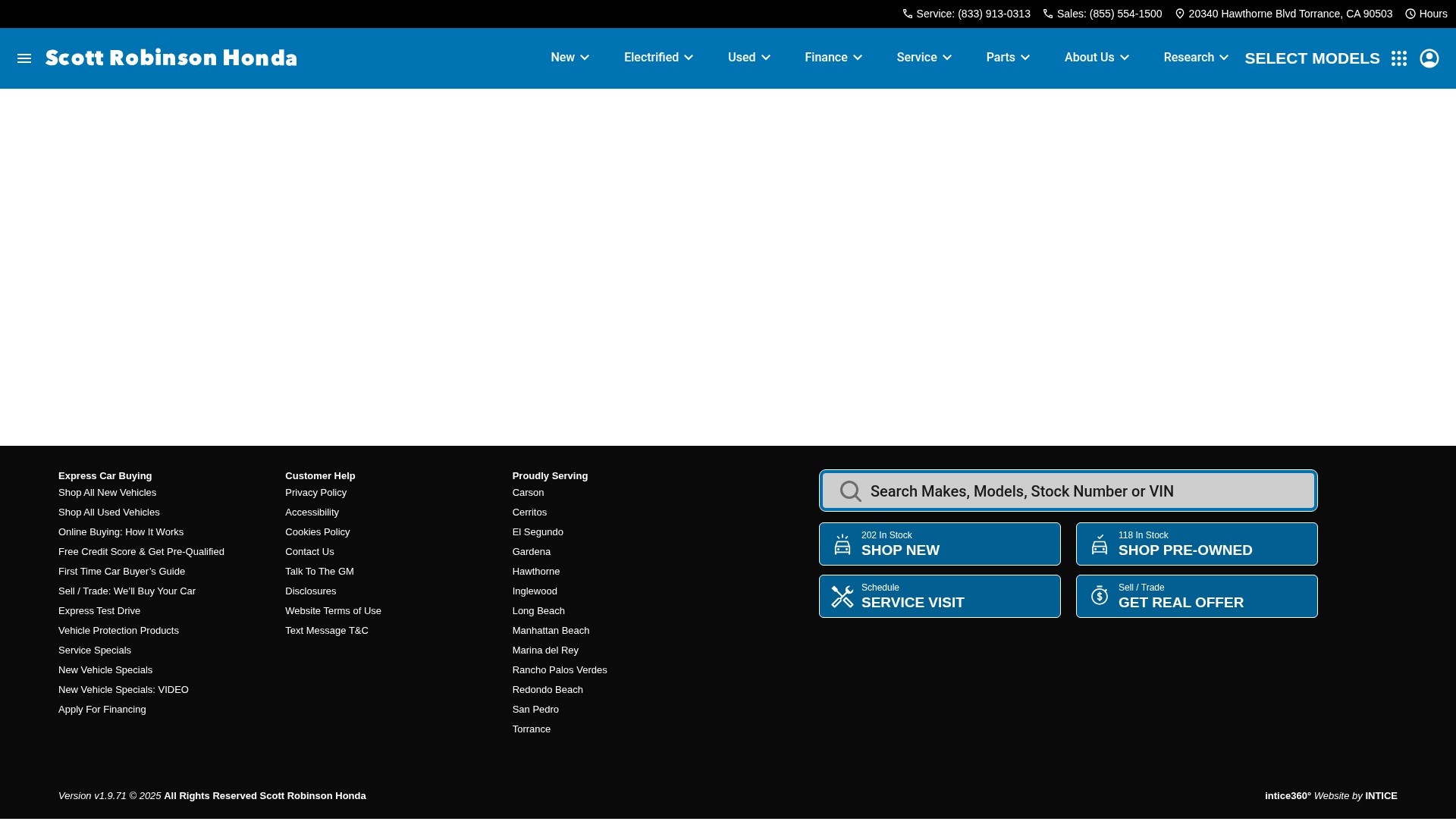Viewport: 1456px width, 837px height.
Task: Open Contact Us link
Action: pyautogui.click(x=309, y=552)
